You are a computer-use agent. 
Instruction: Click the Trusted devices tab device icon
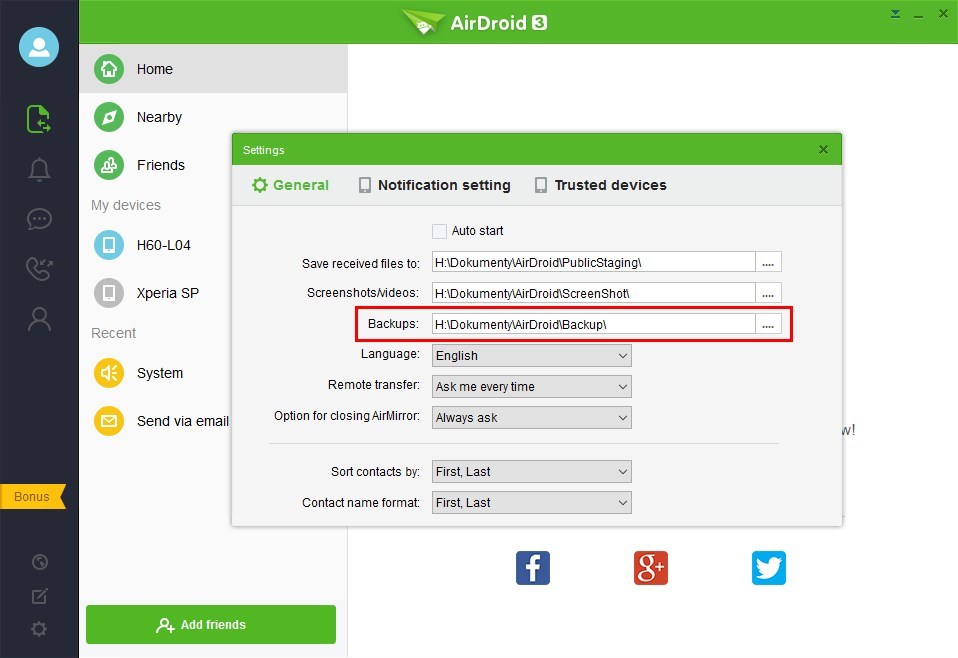tap(541, 185)
